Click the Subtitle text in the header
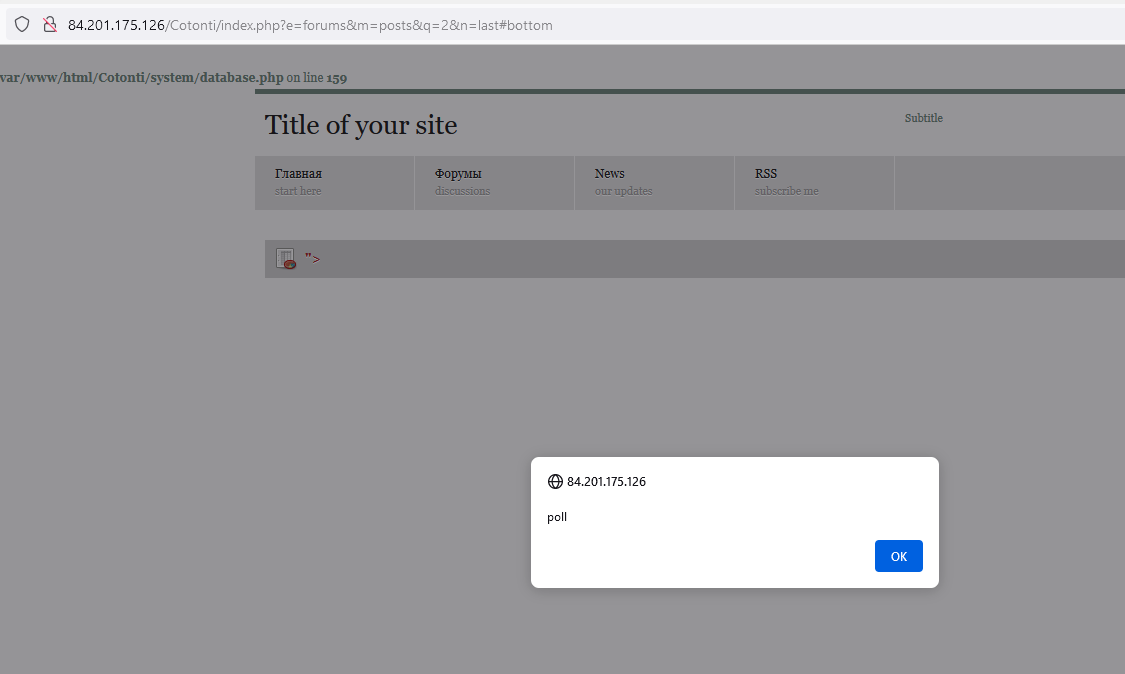This screenshot has width=1125, height=674. 923,117
